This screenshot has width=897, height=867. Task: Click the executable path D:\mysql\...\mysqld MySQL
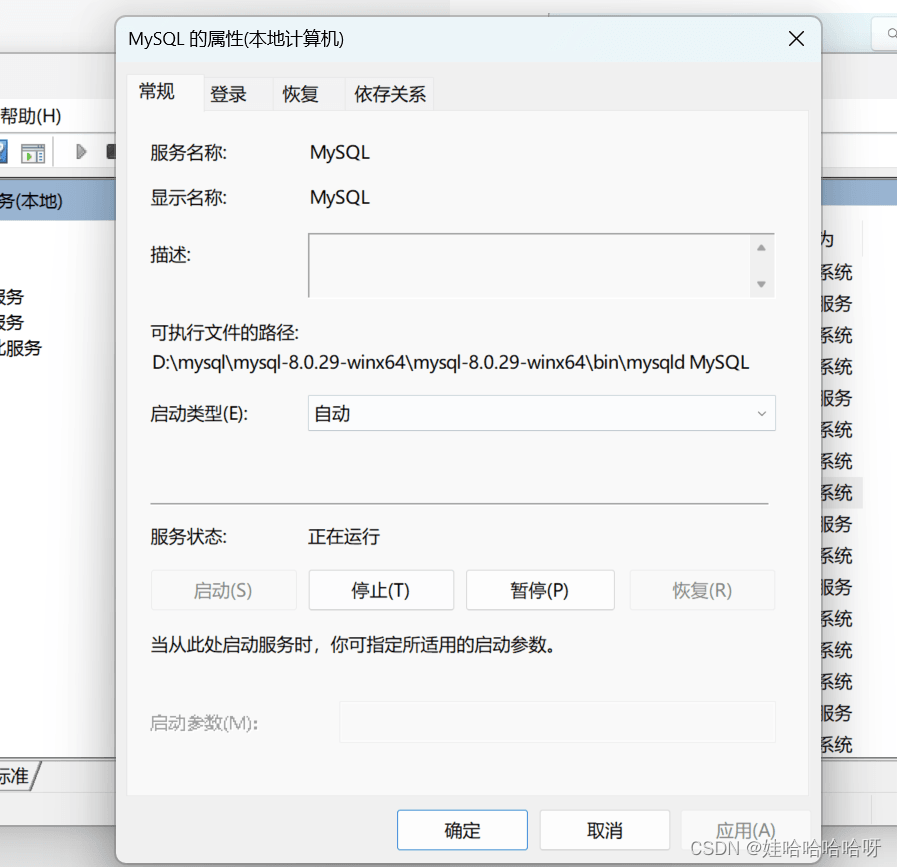coord(451,363)
